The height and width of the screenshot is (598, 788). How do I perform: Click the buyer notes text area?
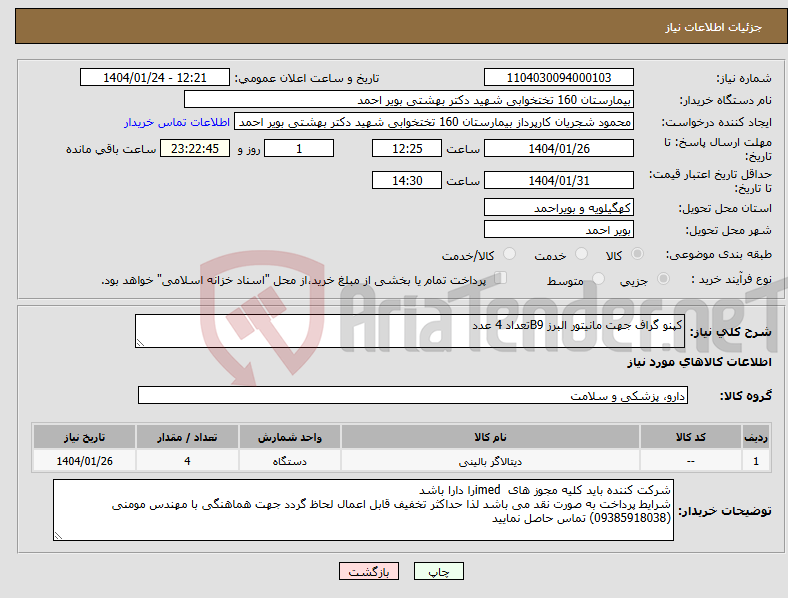click(363, 510)
